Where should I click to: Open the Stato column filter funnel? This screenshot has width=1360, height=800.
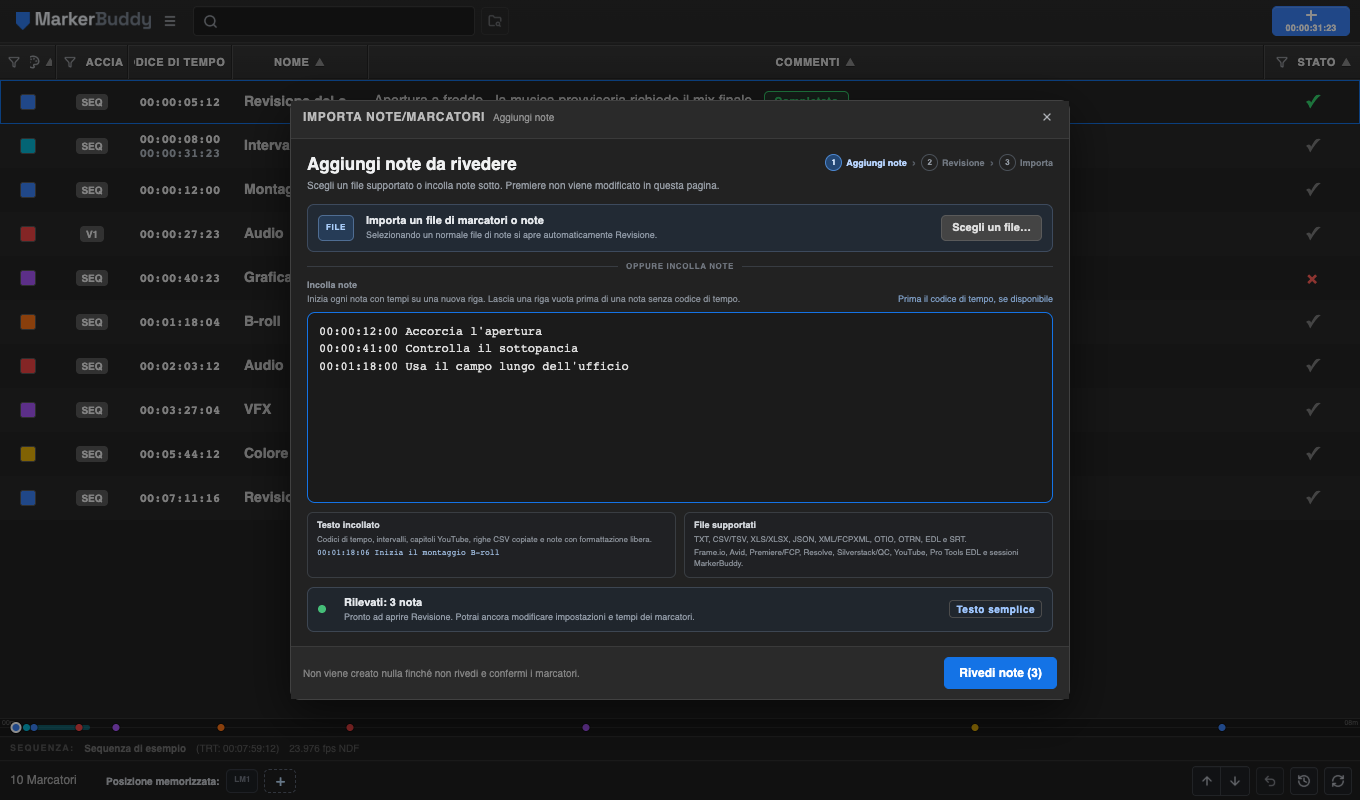(1282, 62)
